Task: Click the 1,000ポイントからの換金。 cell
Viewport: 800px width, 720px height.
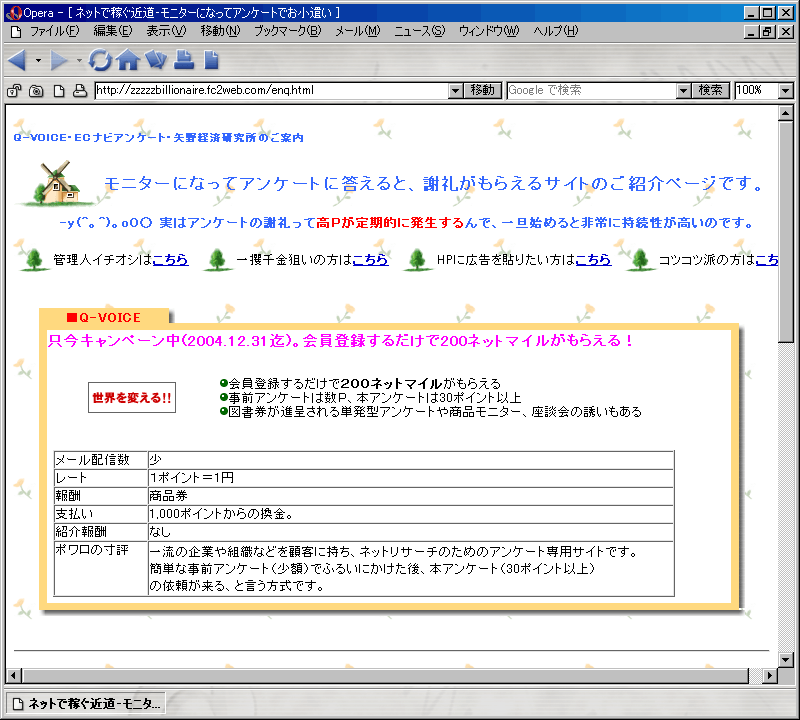Action: [411, 514]
